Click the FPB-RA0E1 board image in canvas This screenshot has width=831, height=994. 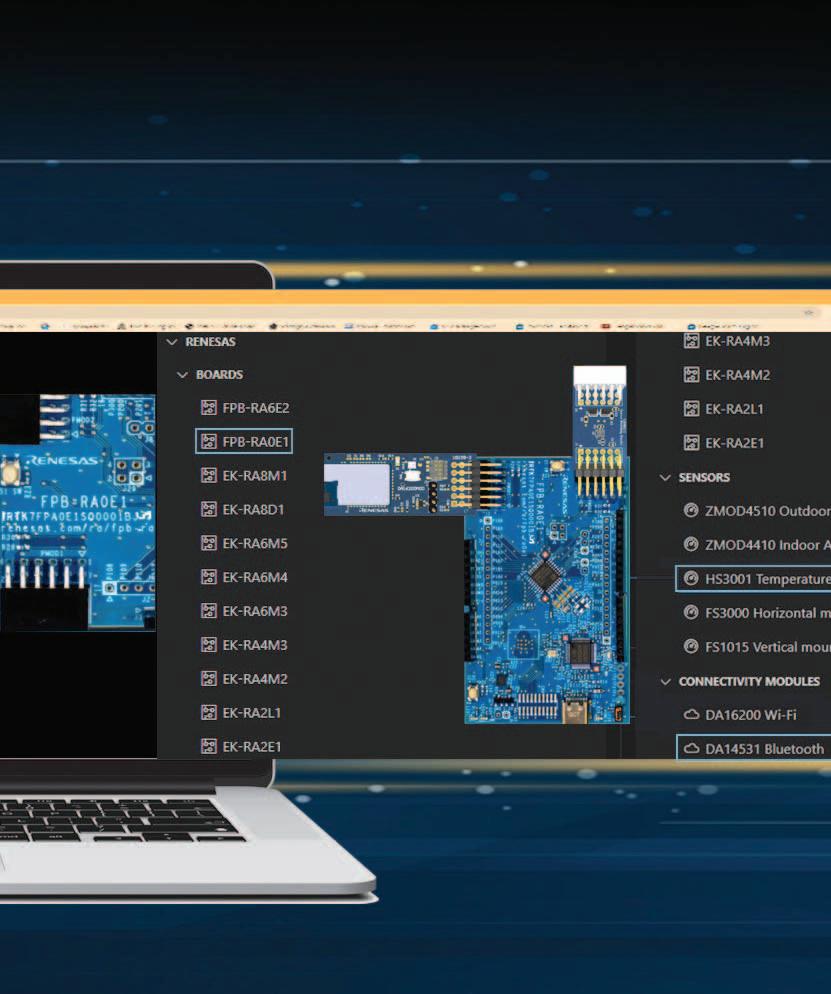548,591
